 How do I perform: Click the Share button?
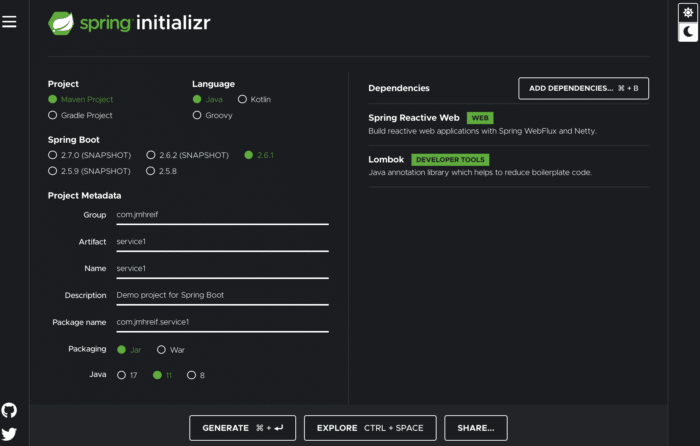click(476, 428)
